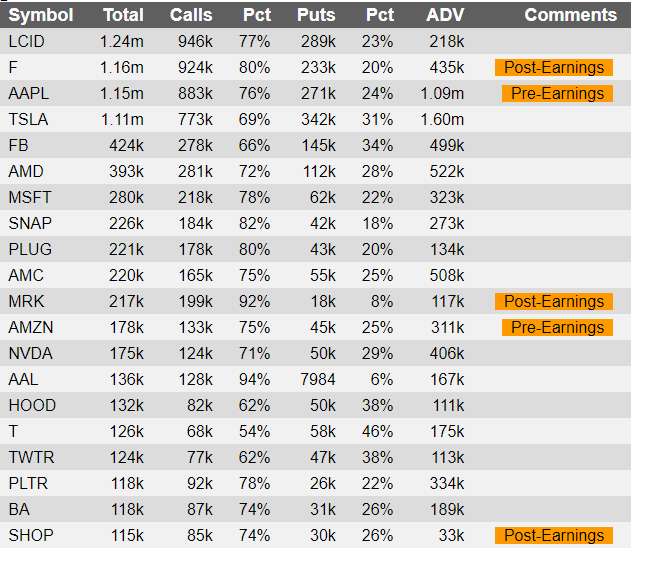
Task: Select the HOOD symbol cell
Action: point(32,406)
